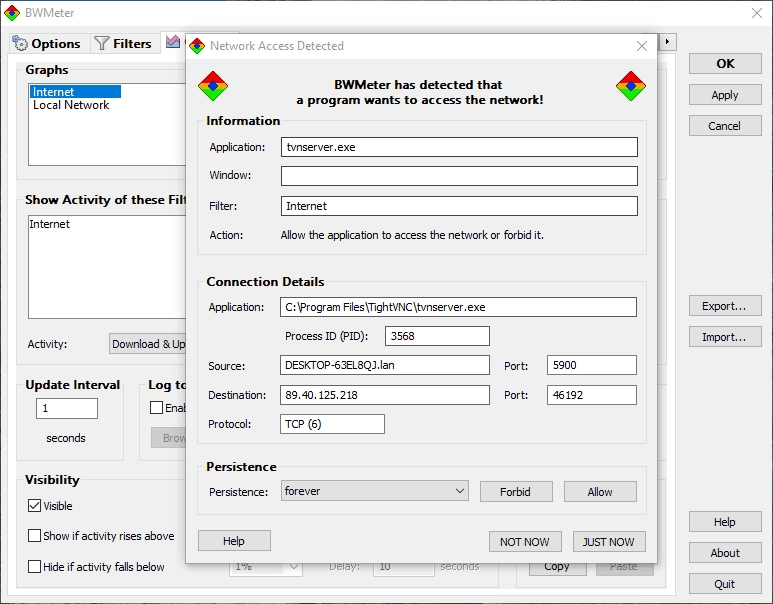Choose NOT NOW in the dialog

point(525,541)
